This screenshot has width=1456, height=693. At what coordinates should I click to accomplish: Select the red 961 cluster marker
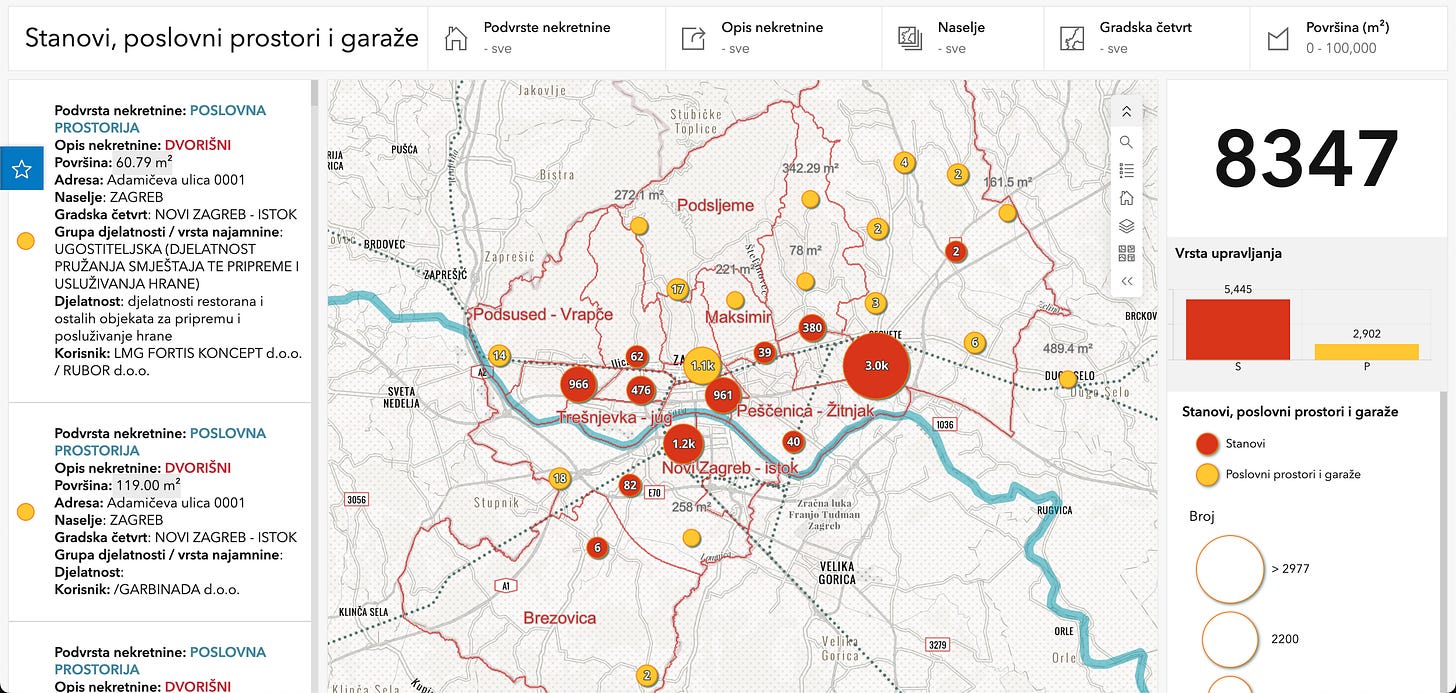pos(723,395)
